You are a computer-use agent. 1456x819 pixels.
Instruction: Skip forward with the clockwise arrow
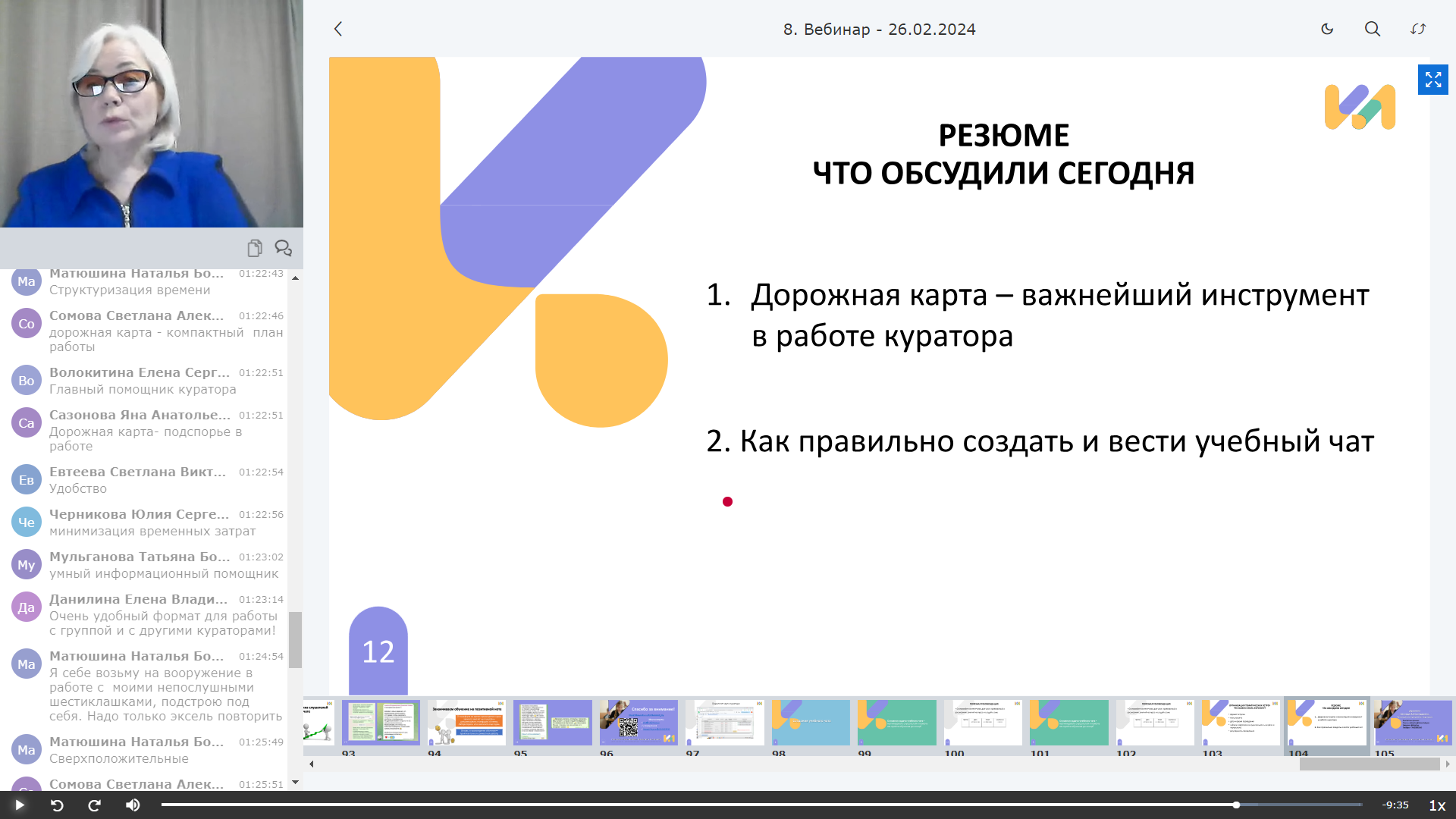point(95,805)
